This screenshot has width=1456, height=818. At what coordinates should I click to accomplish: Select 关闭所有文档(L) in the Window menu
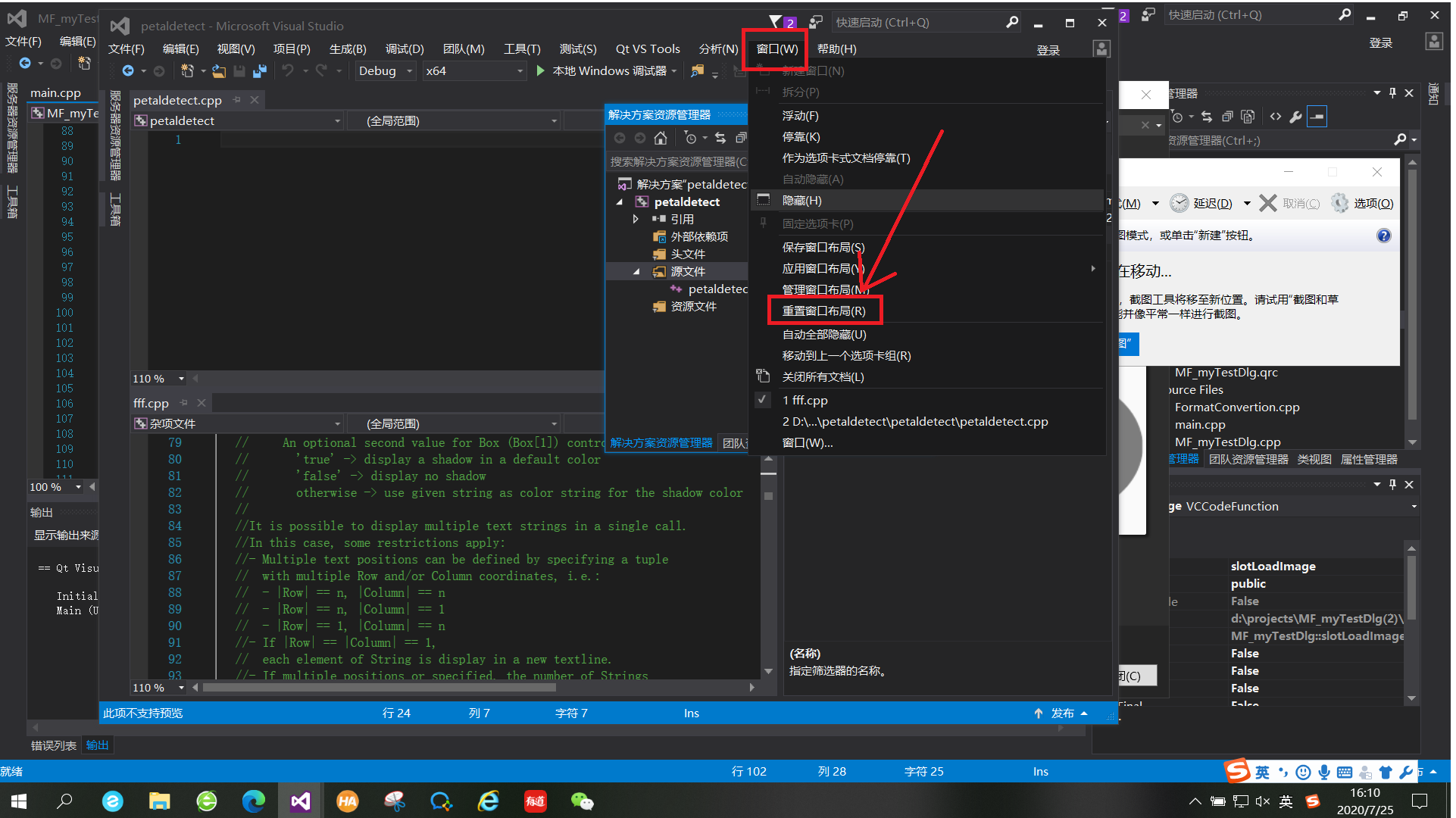click(x=823, y=376)
